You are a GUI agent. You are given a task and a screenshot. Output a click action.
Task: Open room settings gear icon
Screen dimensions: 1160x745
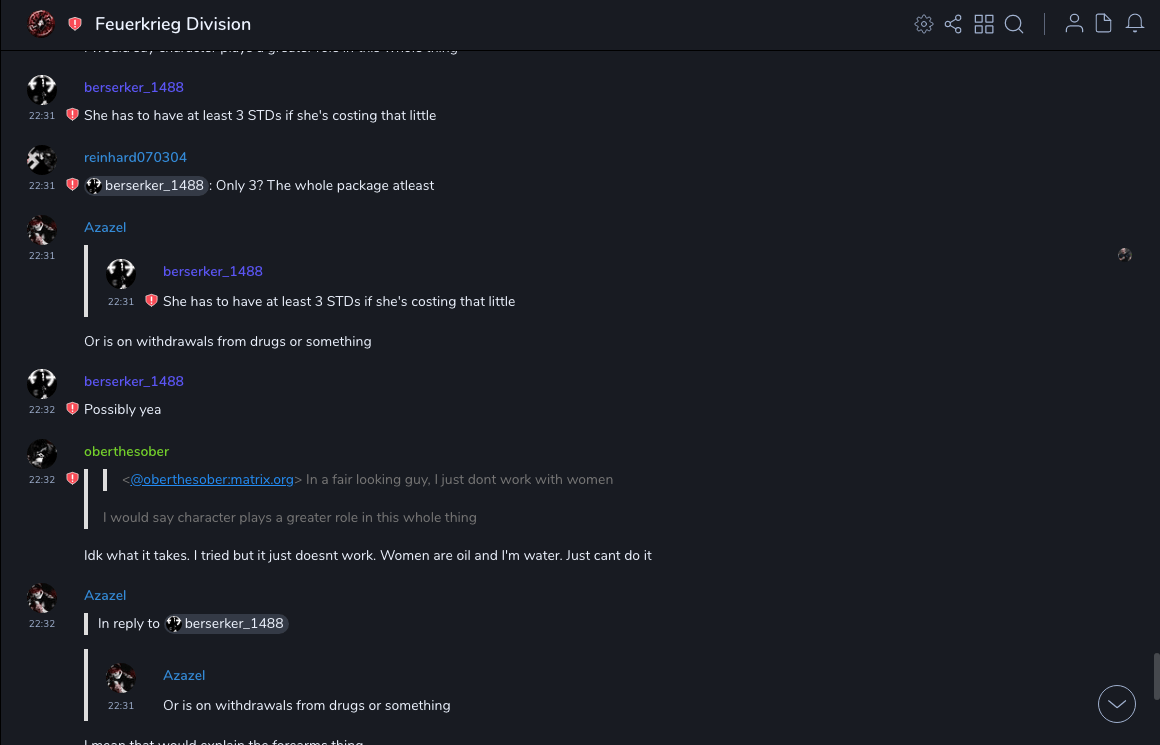[924, 24]
